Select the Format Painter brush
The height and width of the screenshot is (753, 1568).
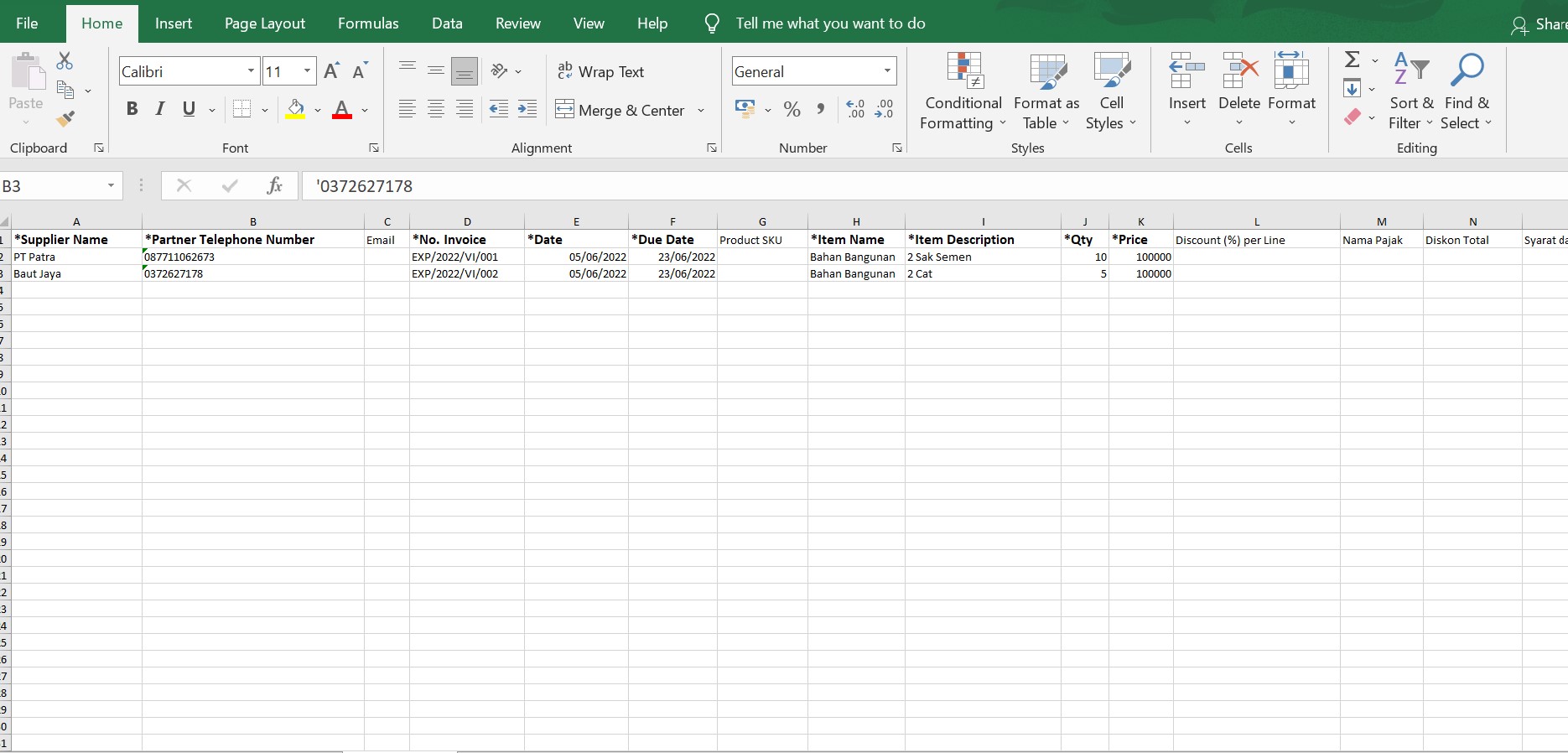click(65, 119)
